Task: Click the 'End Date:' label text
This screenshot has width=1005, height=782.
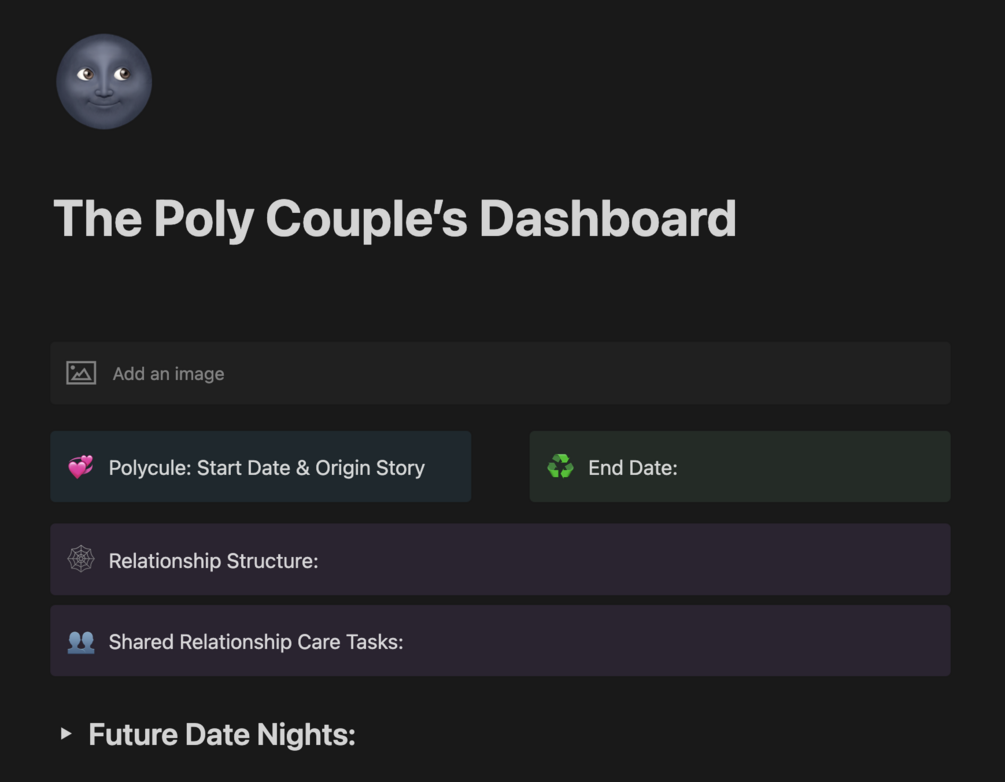Action: (632, 468)
